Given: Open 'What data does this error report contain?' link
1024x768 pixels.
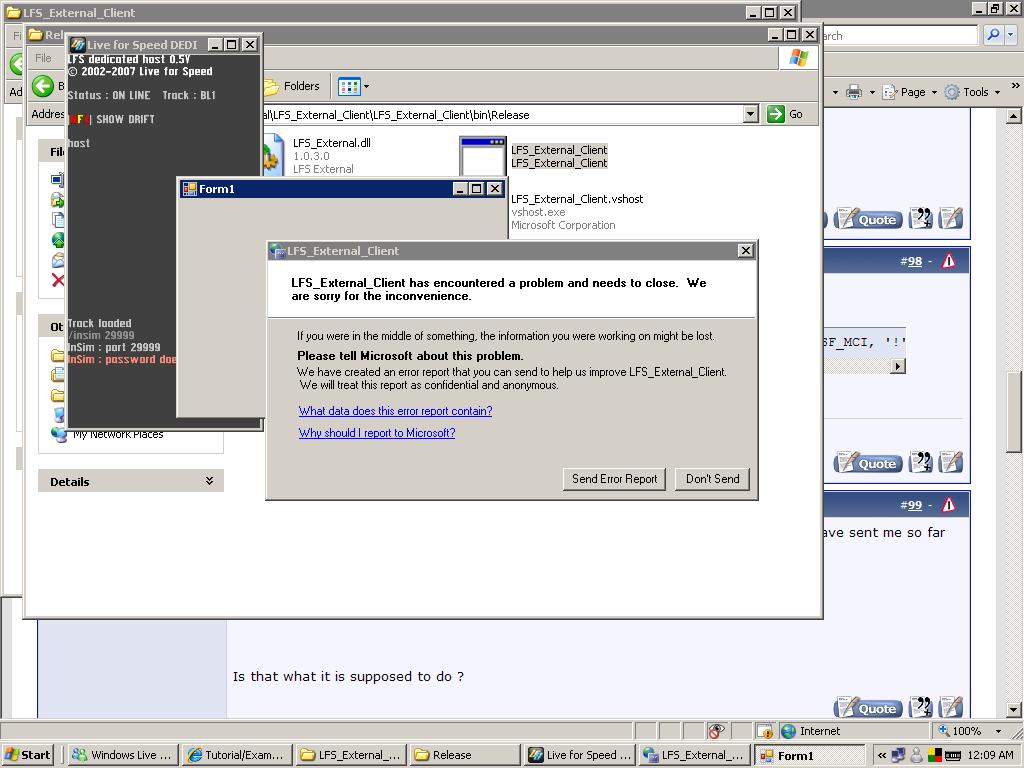Looking at the screenshot, I should 395,411.
